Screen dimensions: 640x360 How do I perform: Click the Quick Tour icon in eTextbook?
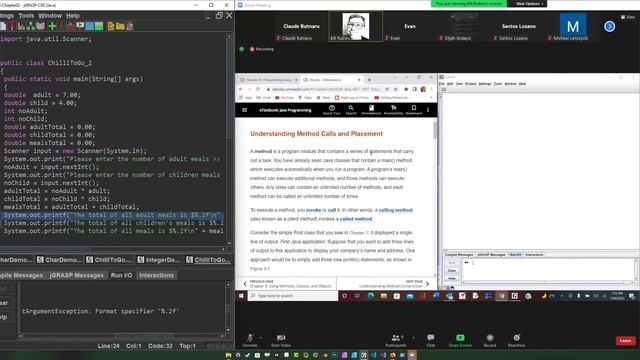point(331,110)
